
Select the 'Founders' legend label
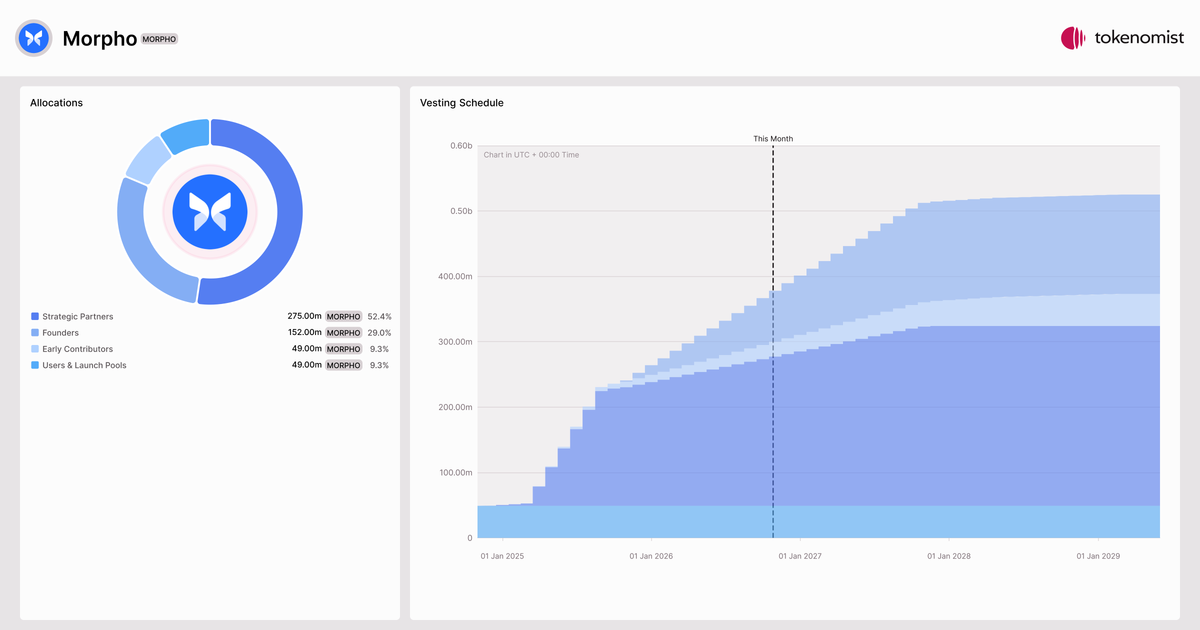click(60, 332)
